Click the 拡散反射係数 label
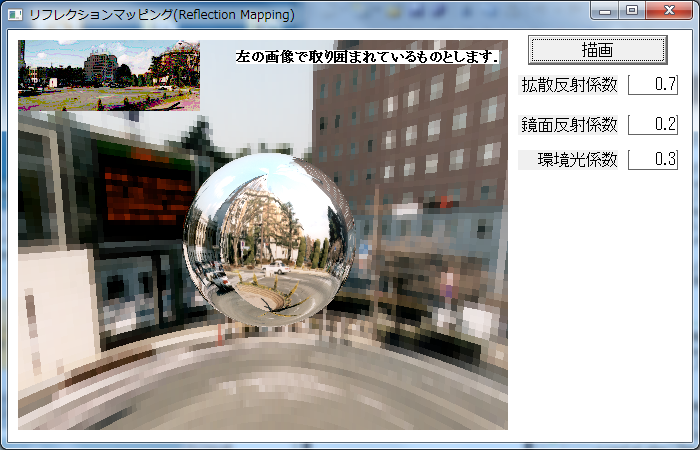This screenshot has height=450, width=700. point(568,85)
